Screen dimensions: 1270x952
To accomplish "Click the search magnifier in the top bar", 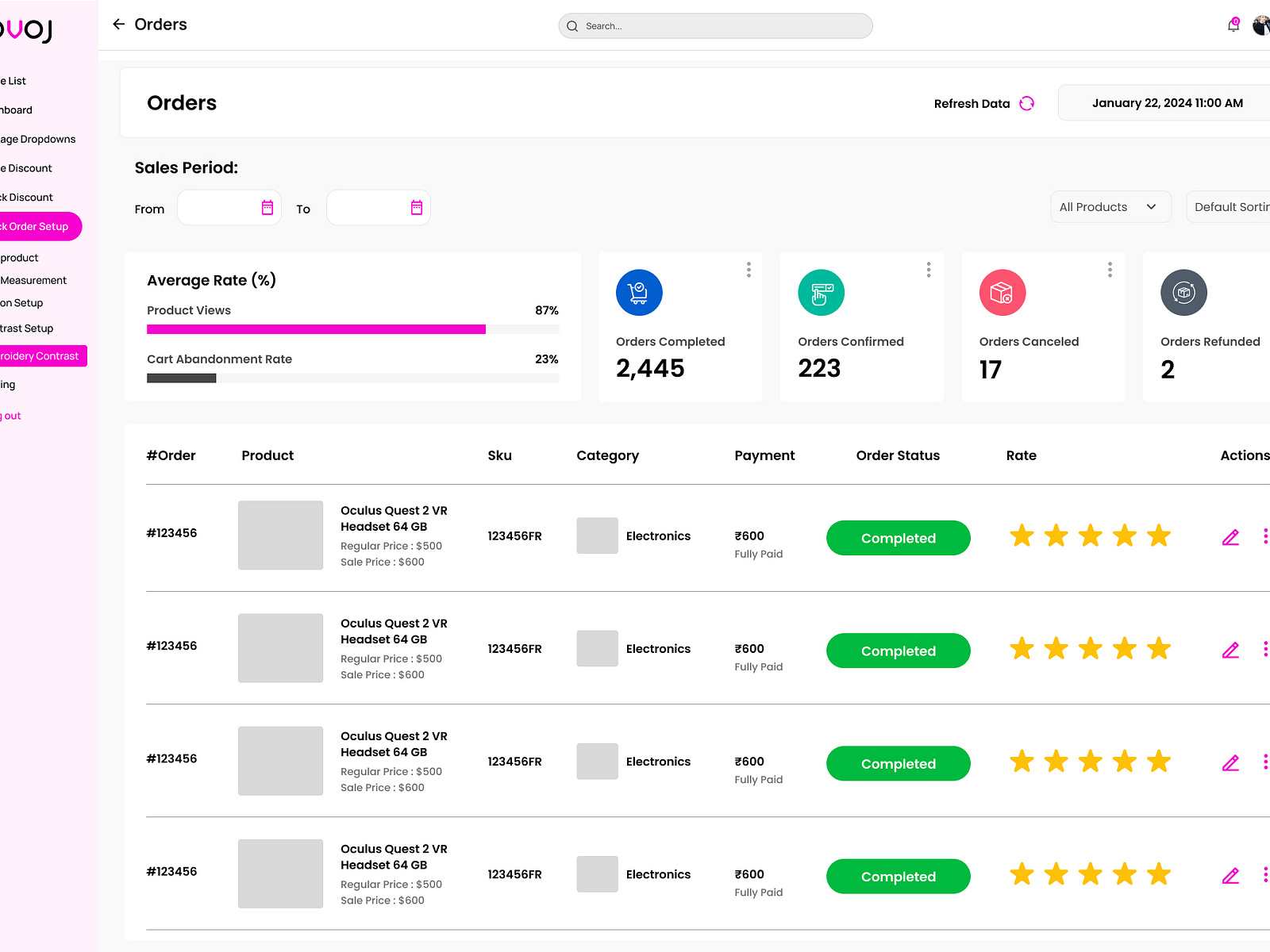I will (x=571, y=25).
